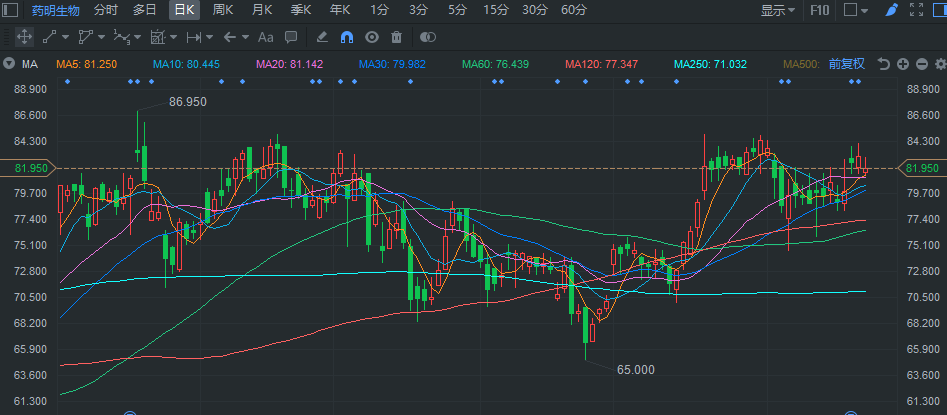
Task: Reset chart with undo arrow icon
Action: point(884,64)
